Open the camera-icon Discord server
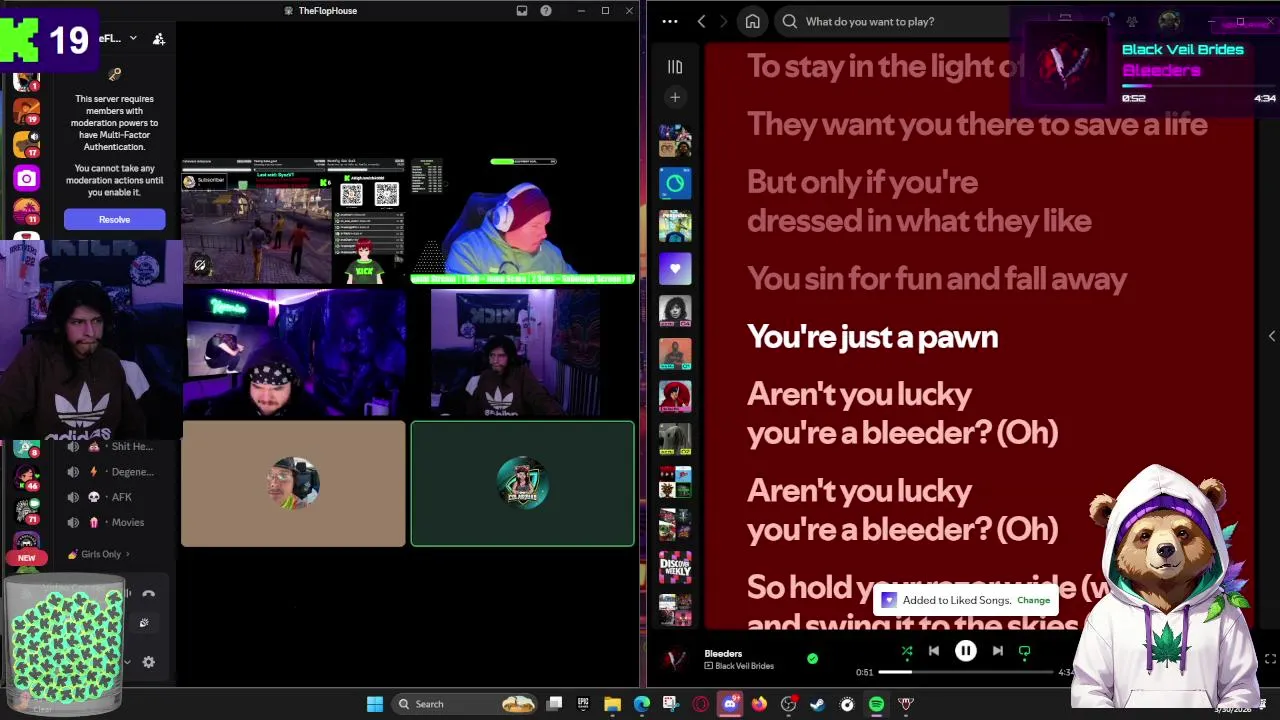Image resolution: width=1280 pixels, height=720 pixels. click(x=27, y=178)
